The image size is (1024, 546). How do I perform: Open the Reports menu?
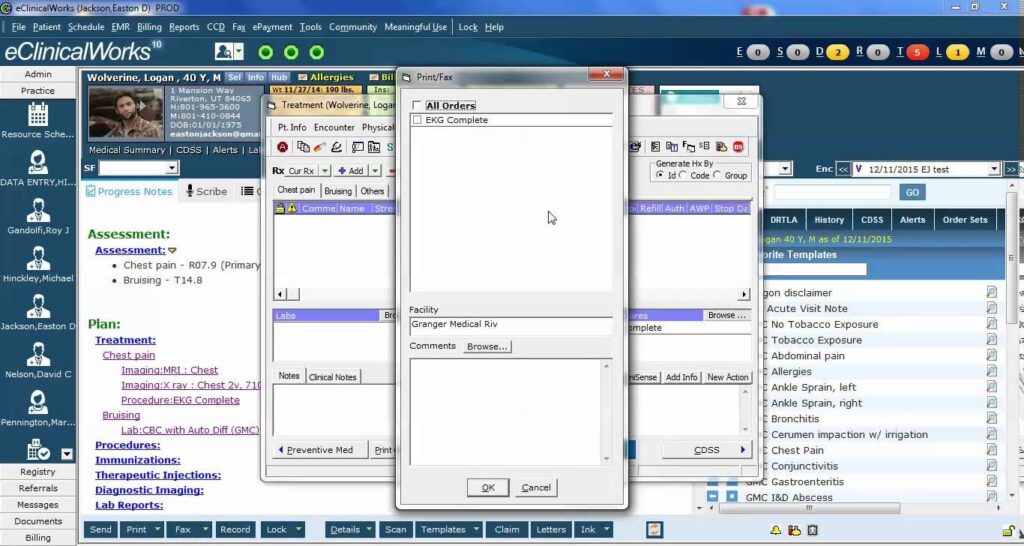(x=184, y=27)
